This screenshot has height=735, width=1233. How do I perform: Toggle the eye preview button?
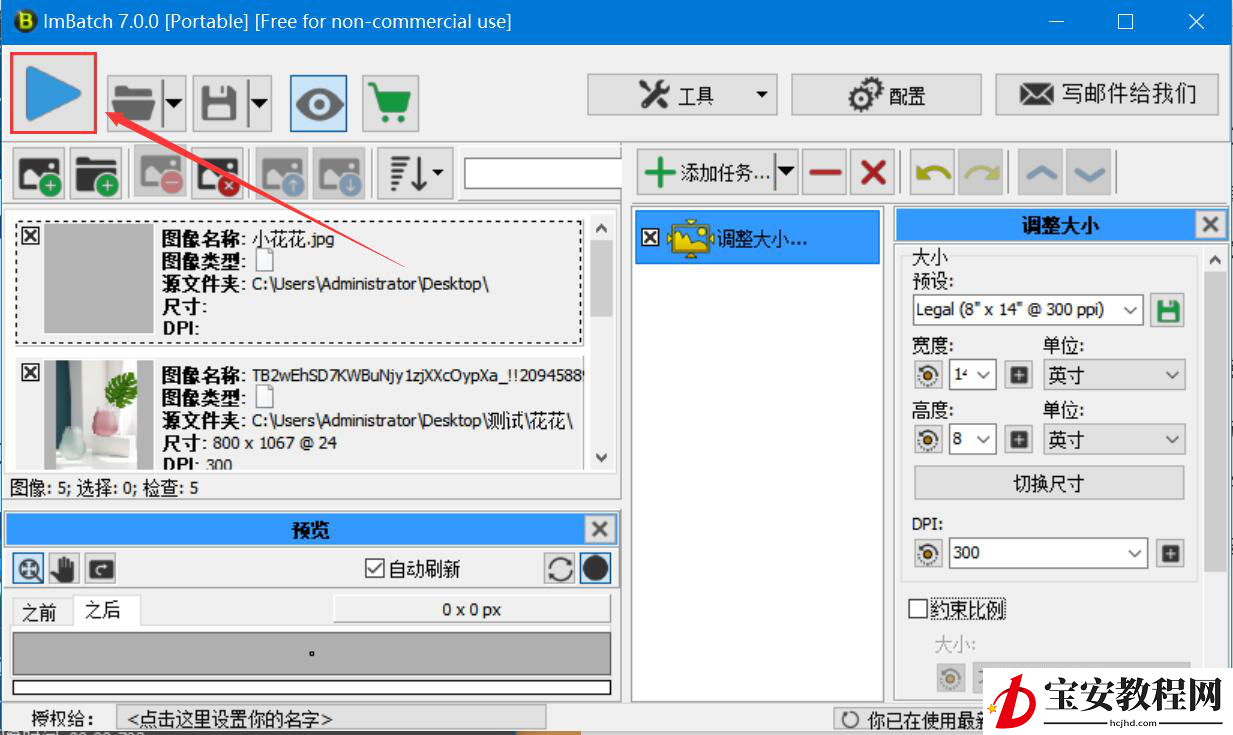(x=319, y=103)
